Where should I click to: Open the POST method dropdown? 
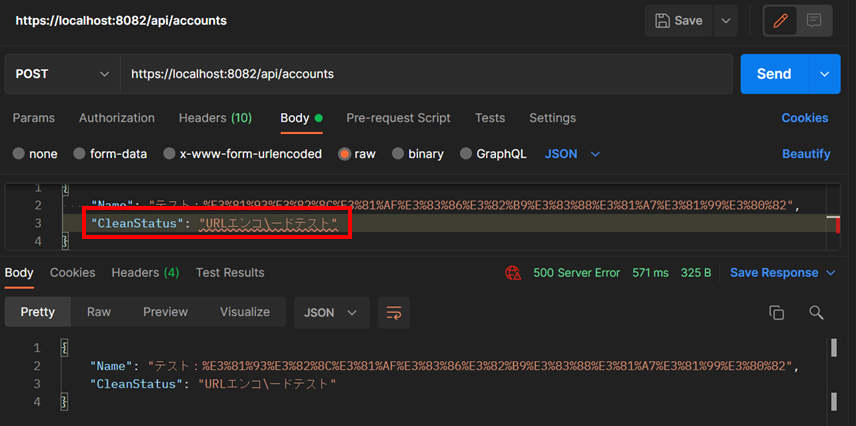click(62, 74)
